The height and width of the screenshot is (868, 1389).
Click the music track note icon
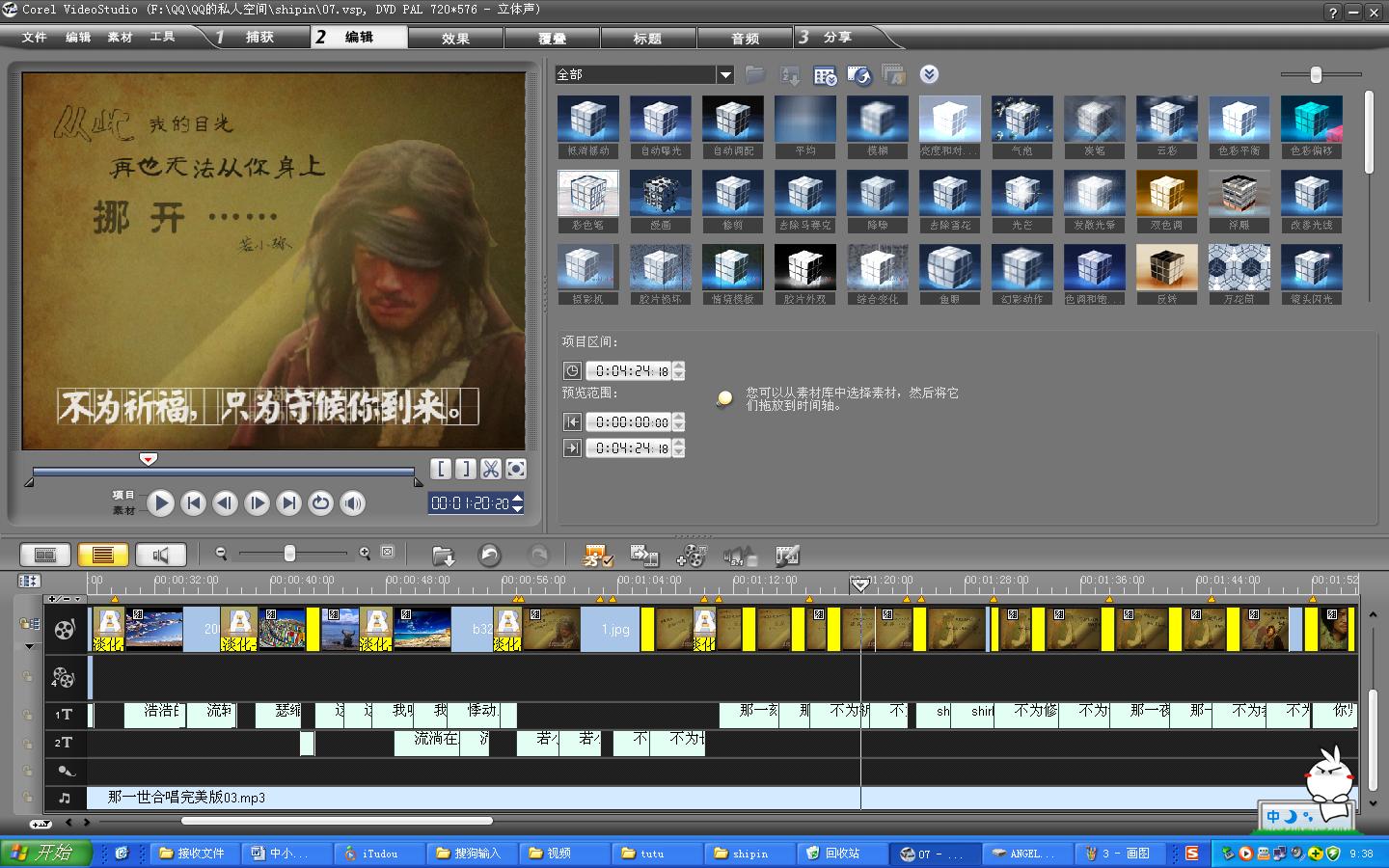pyautogui.click(x=64, y=798)
